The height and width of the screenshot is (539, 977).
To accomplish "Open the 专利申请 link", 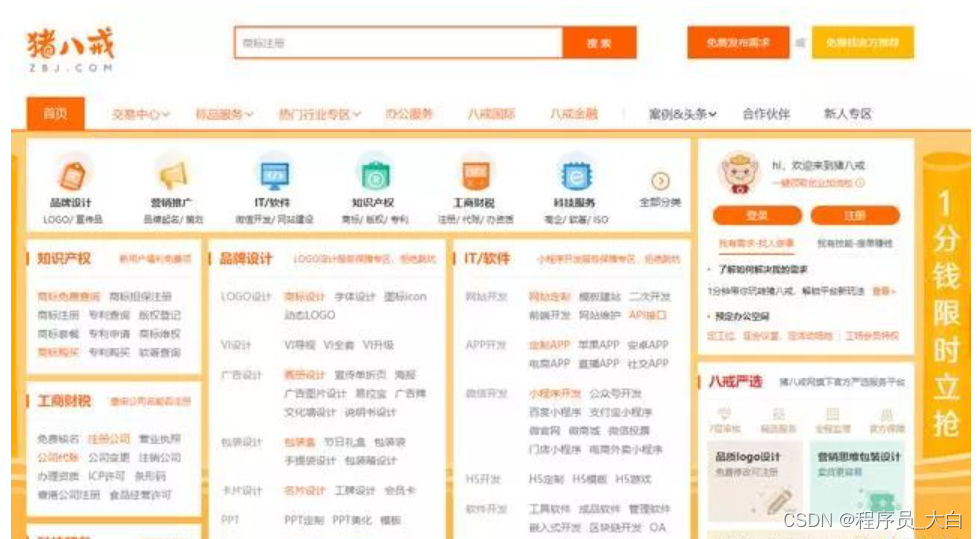I will [x=109, y=334].
